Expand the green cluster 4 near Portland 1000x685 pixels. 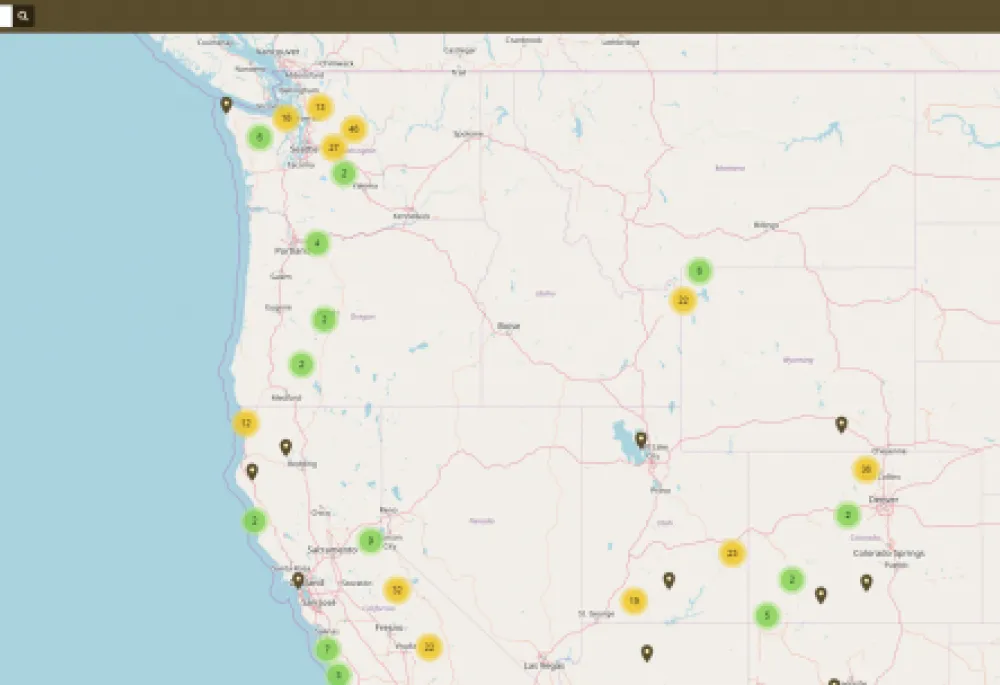(x=317, y=243)
